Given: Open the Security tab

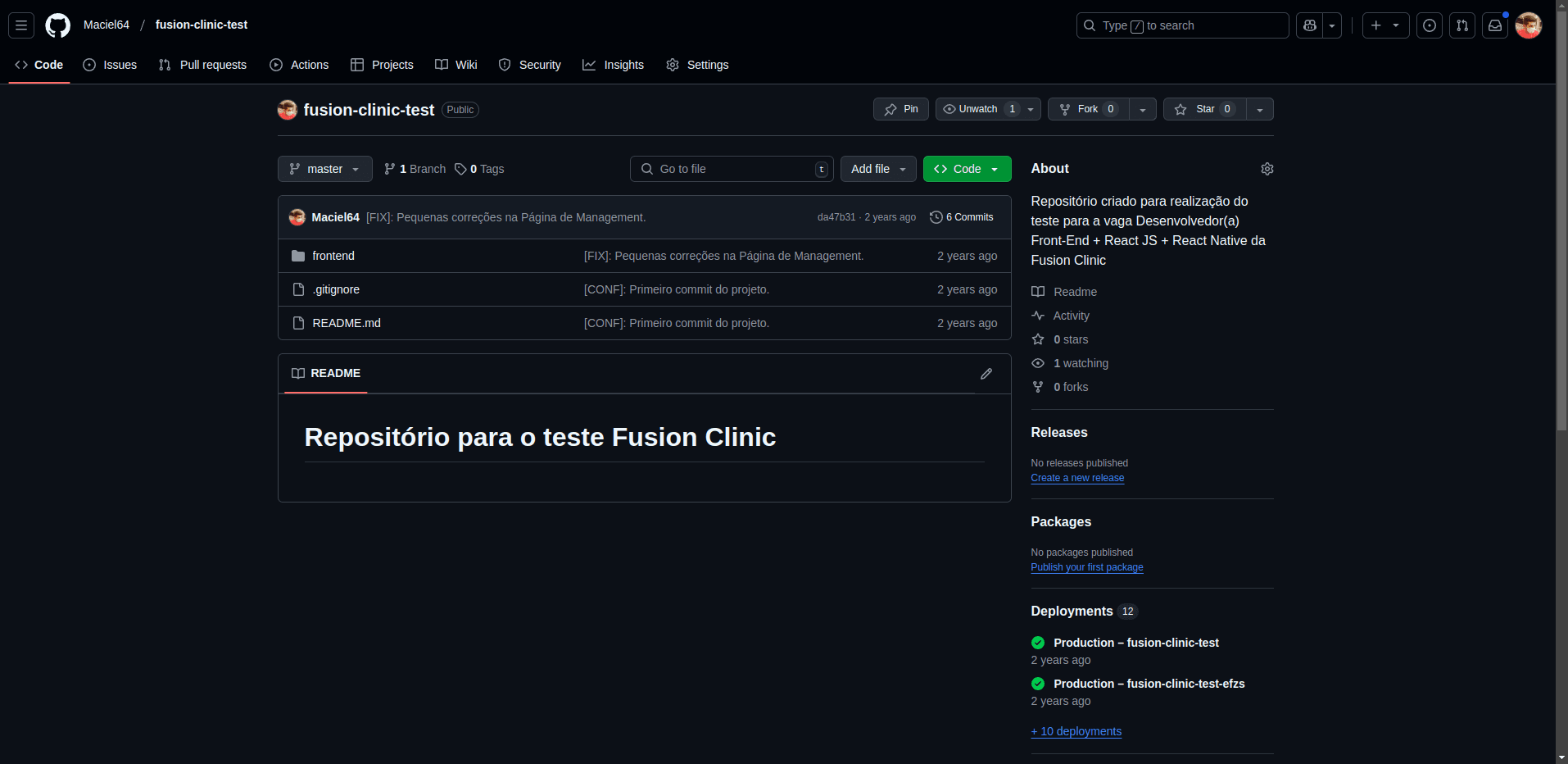Looking at the screenshot, I should coord(530,65).
